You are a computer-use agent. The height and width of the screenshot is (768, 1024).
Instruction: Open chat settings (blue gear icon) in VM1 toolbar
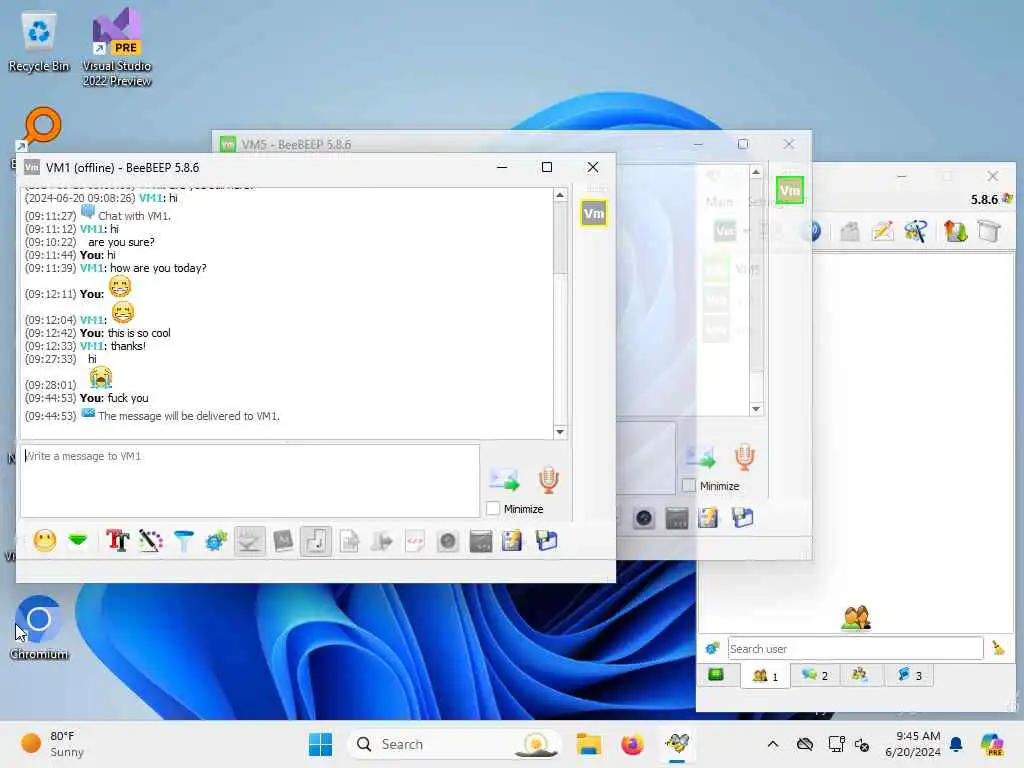pos(216,541)
